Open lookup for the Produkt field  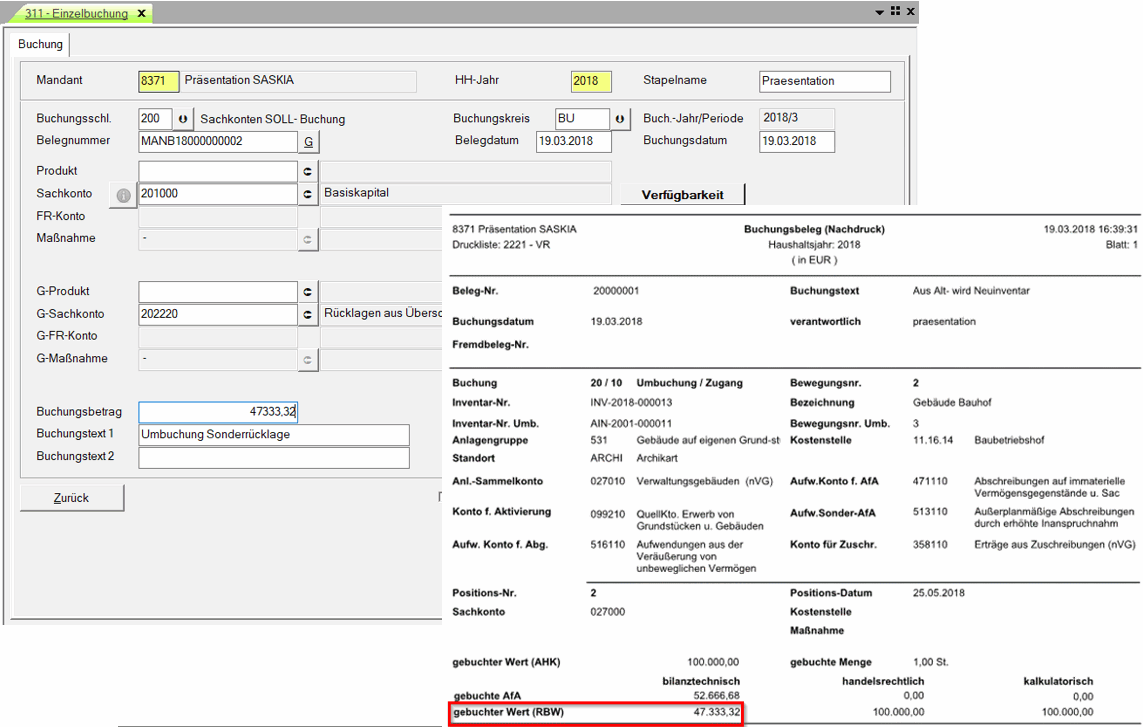point(308,171)
